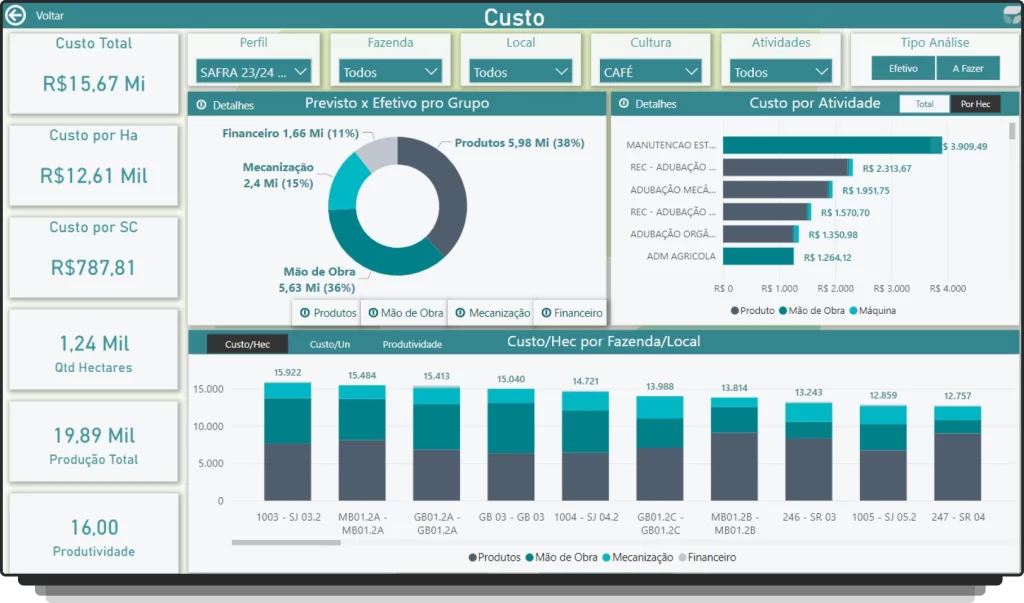Click the Mecanização color dot in the bottom legend
The height and width of the screenshot is (603, 1024).
605,557
